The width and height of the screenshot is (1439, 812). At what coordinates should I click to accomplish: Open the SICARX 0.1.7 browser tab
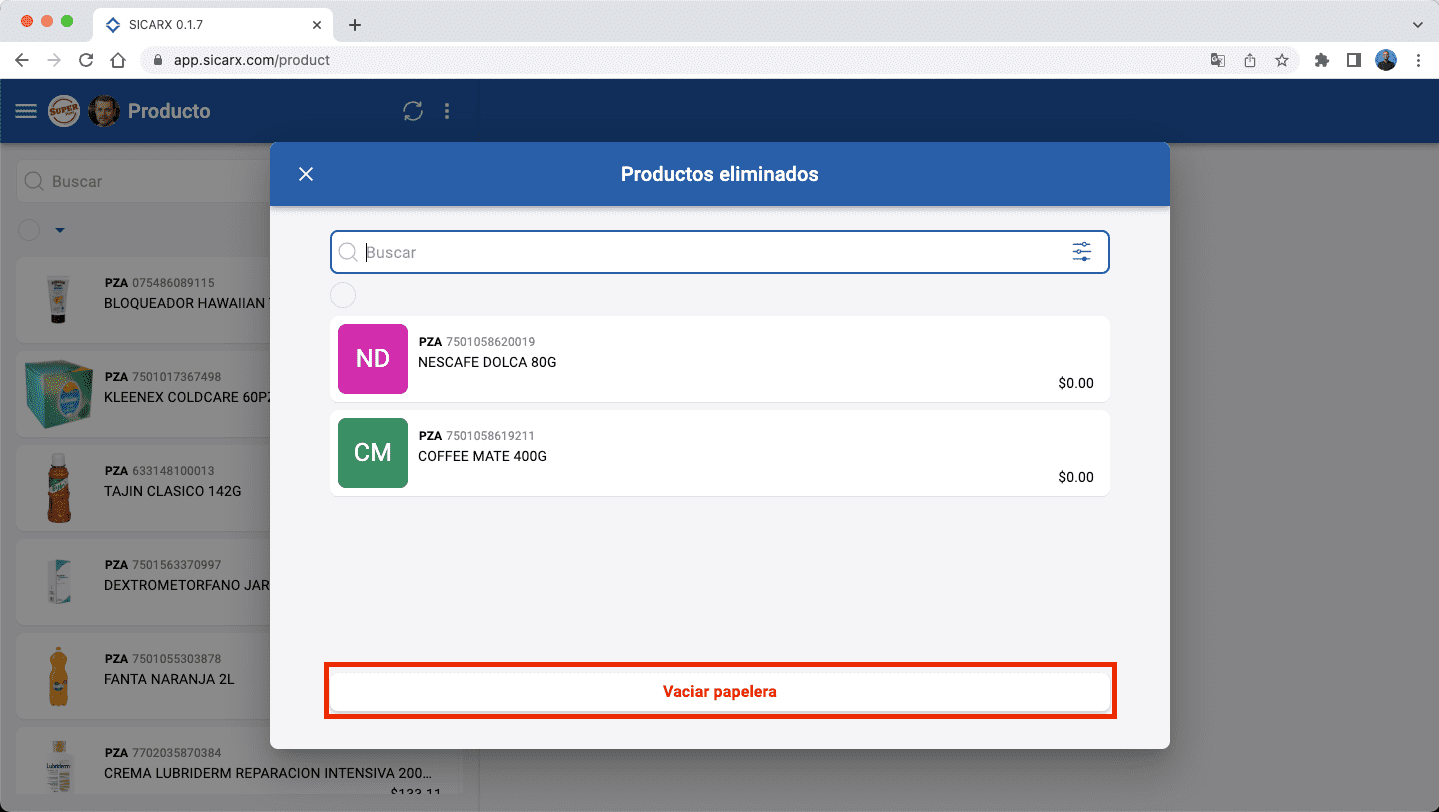pyautogui.click(x=210, y=25)
